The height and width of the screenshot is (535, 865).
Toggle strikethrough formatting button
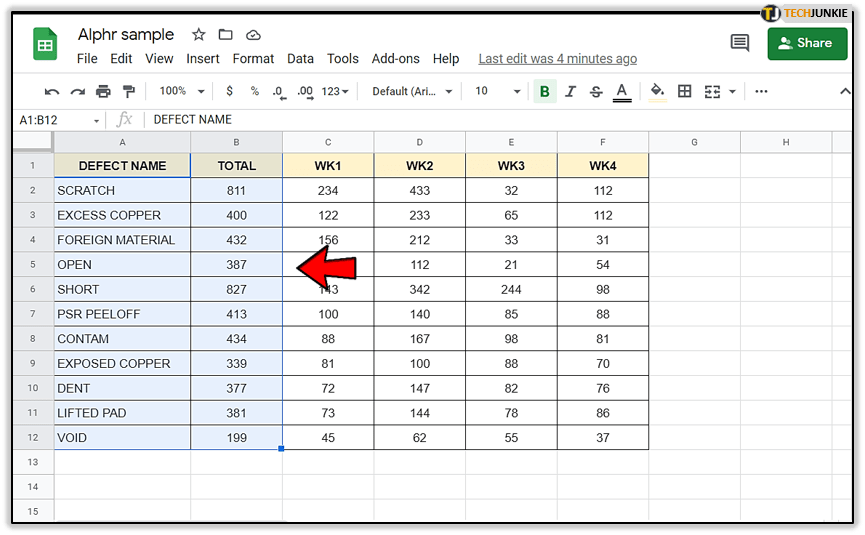point(596,91)
